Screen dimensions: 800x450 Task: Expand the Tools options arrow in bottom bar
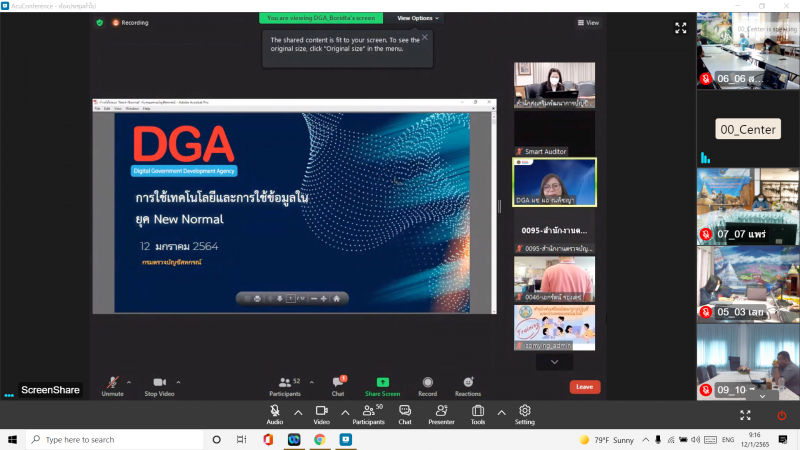tap(502, 413)
